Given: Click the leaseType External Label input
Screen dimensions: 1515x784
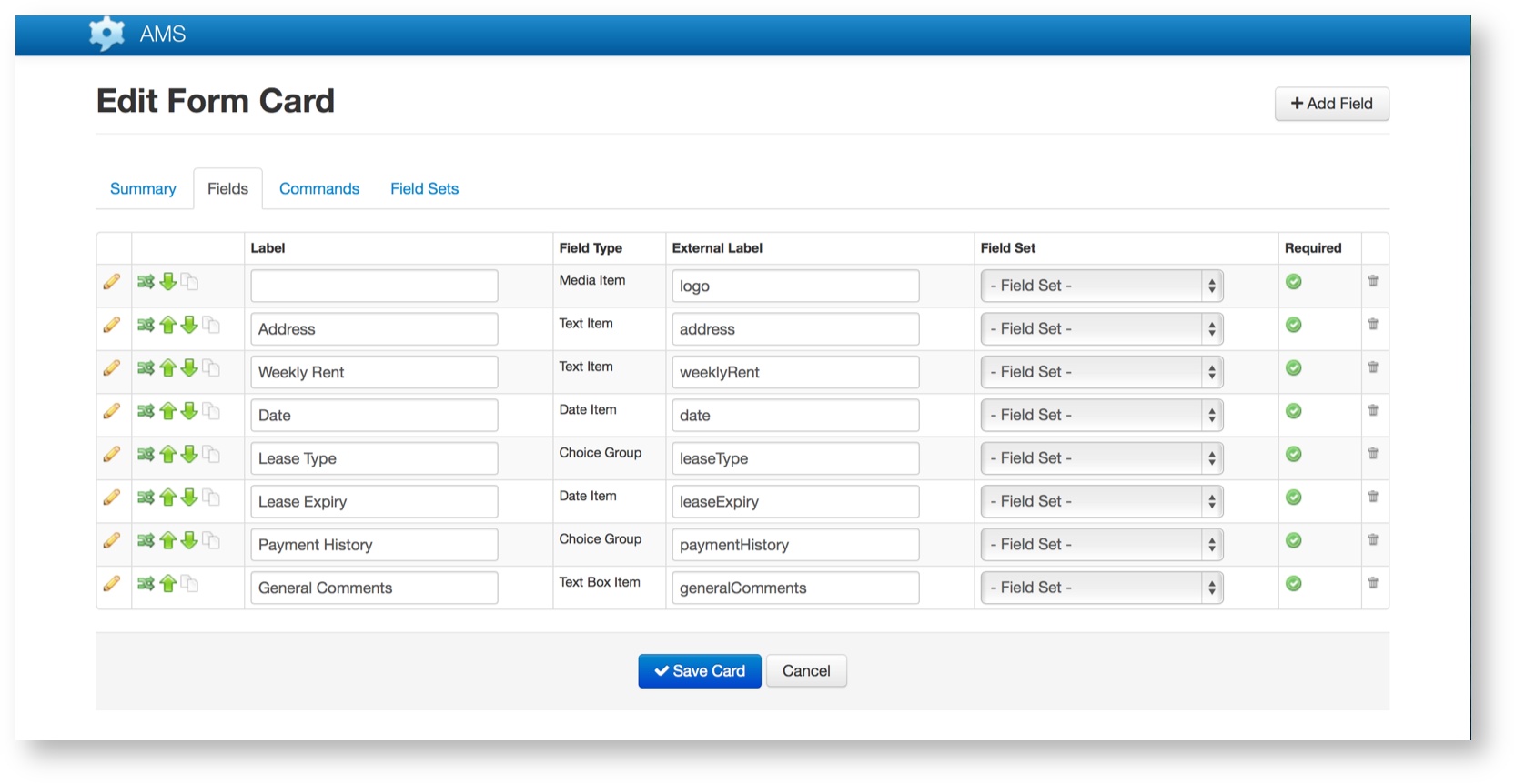Looking at the screenshot, I should (x=794, y=458).
